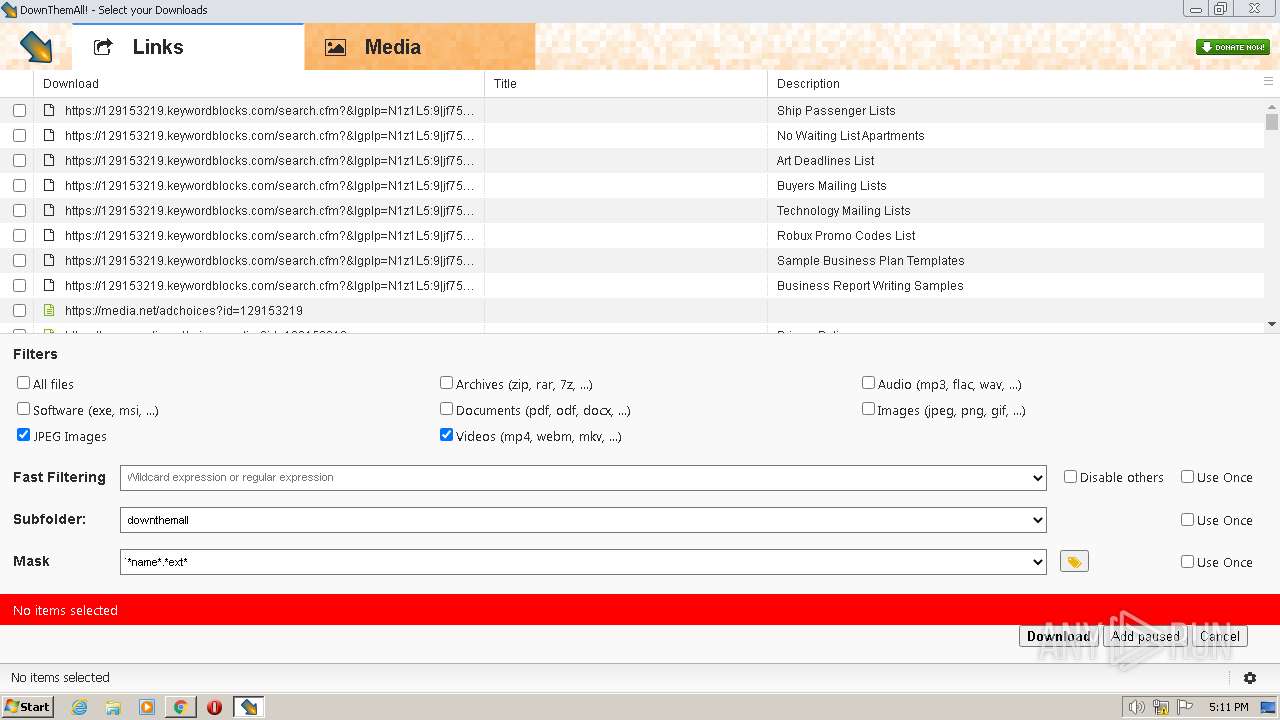Click the Download button
The image size is (1280, 720).
point(1058,636)
